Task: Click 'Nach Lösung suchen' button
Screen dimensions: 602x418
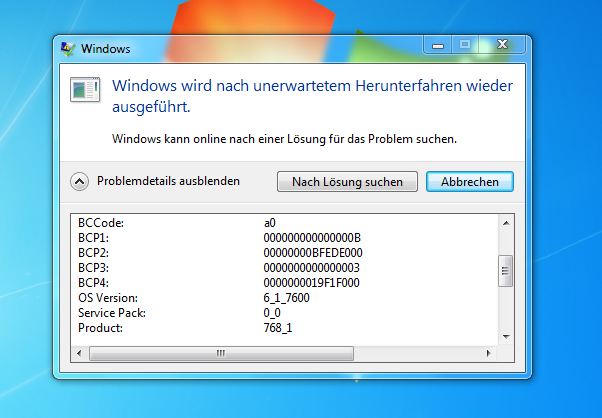Action: tap(347, 182)
